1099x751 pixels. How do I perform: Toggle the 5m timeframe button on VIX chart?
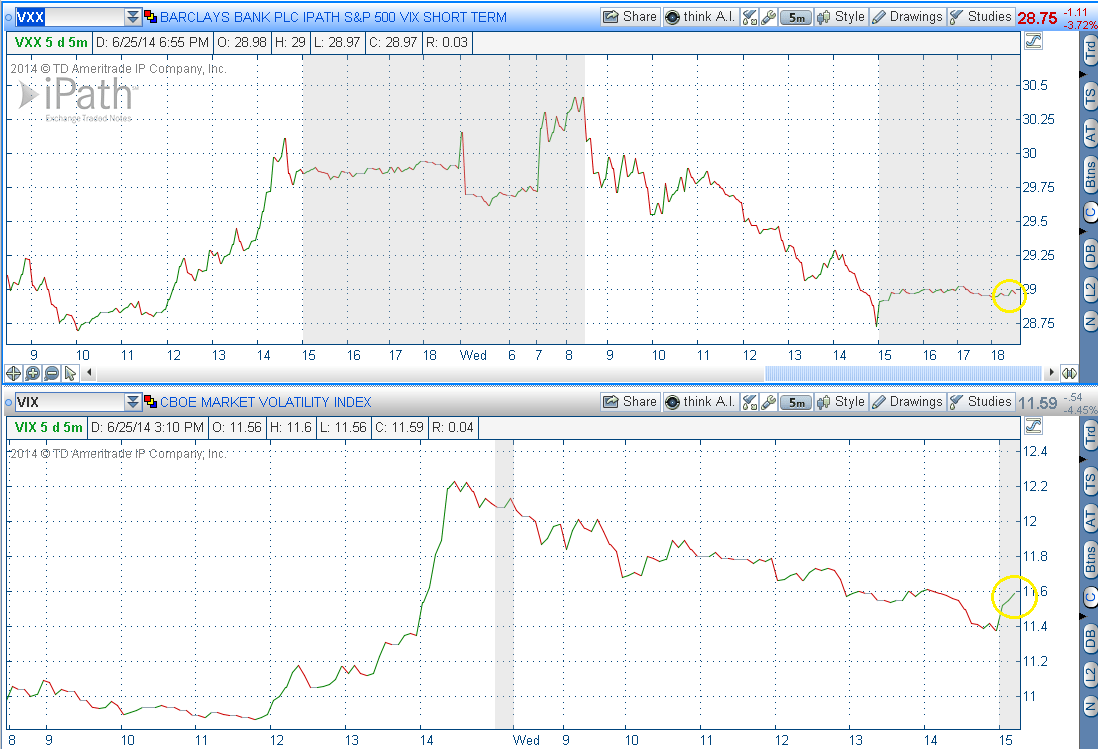click(795, 402)
